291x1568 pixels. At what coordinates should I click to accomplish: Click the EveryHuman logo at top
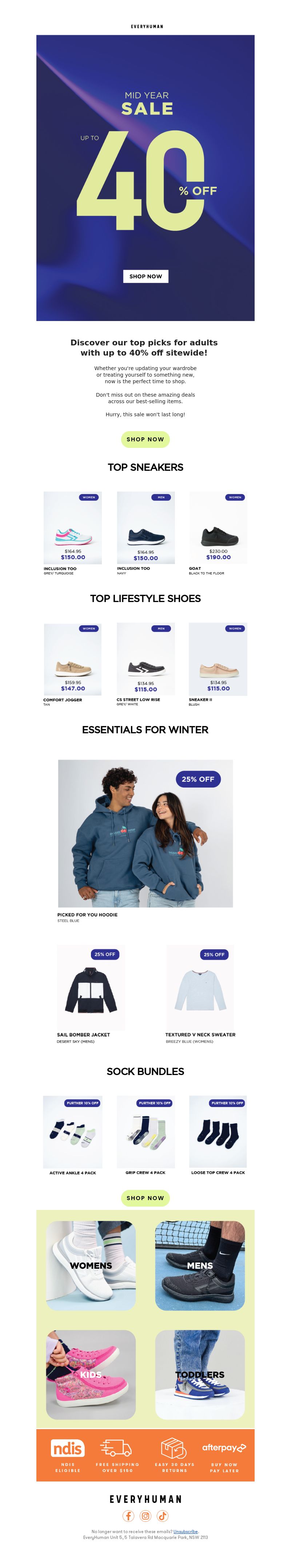[x=147, y=26]
